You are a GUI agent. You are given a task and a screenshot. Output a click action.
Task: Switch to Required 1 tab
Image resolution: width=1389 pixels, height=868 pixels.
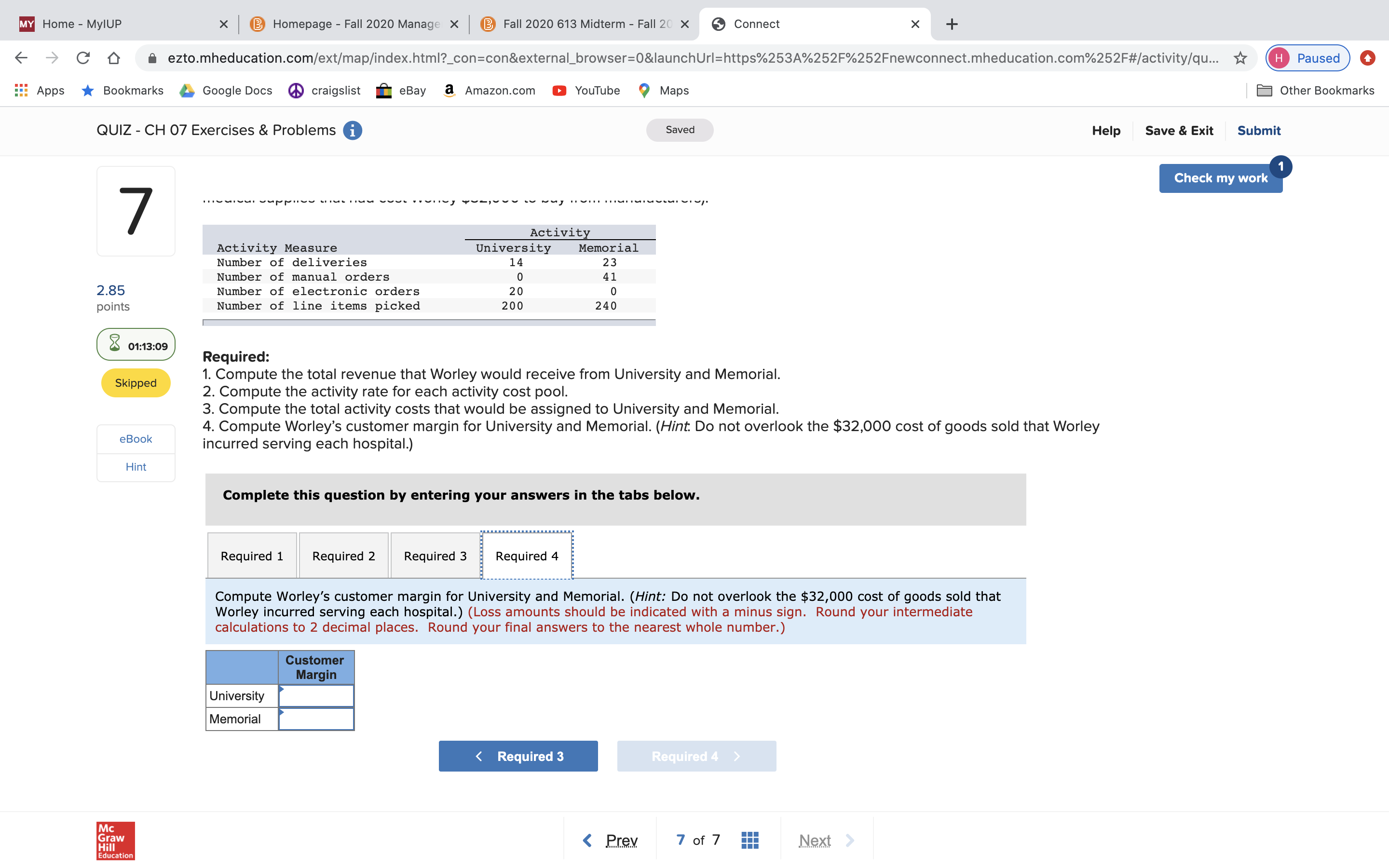point(252,556)
